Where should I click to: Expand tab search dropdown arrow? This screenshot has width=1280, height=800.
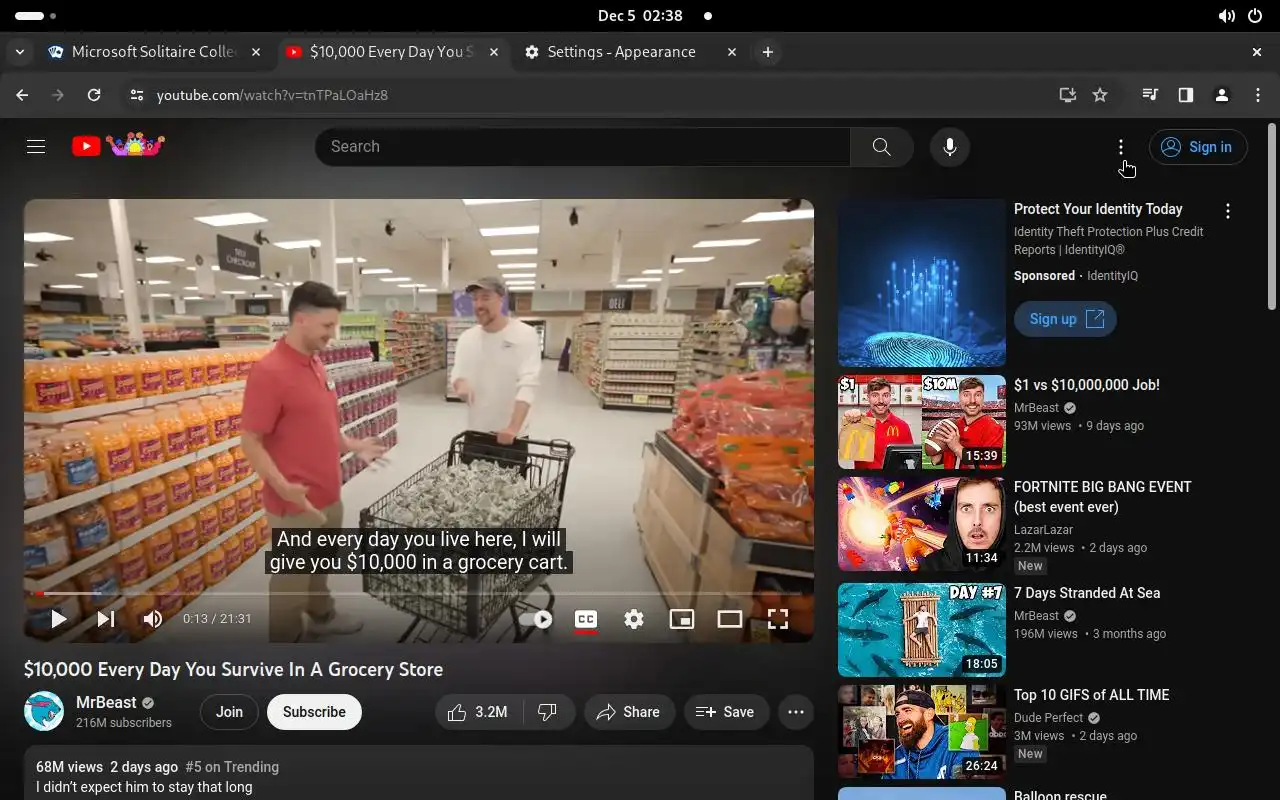click(x=20, y=52)
